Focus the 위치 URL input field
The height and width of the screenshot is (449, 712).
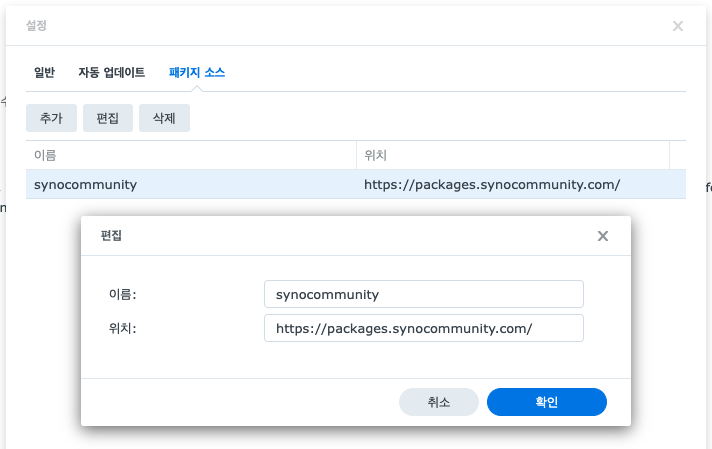point(424,328)
